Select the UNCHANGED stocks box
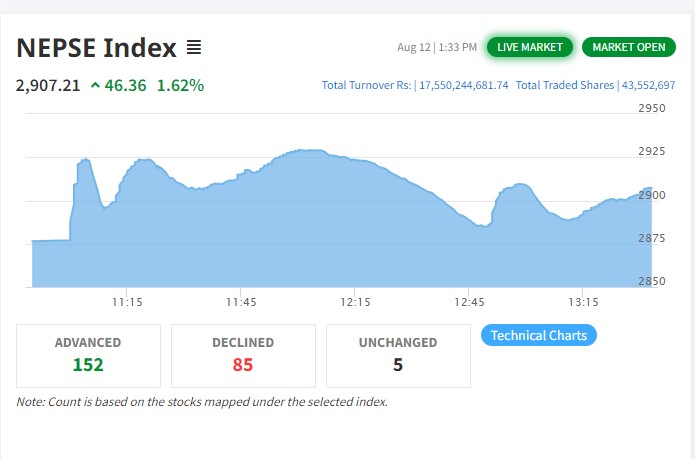This screenshot has height=459, width=695. point(398,355)
